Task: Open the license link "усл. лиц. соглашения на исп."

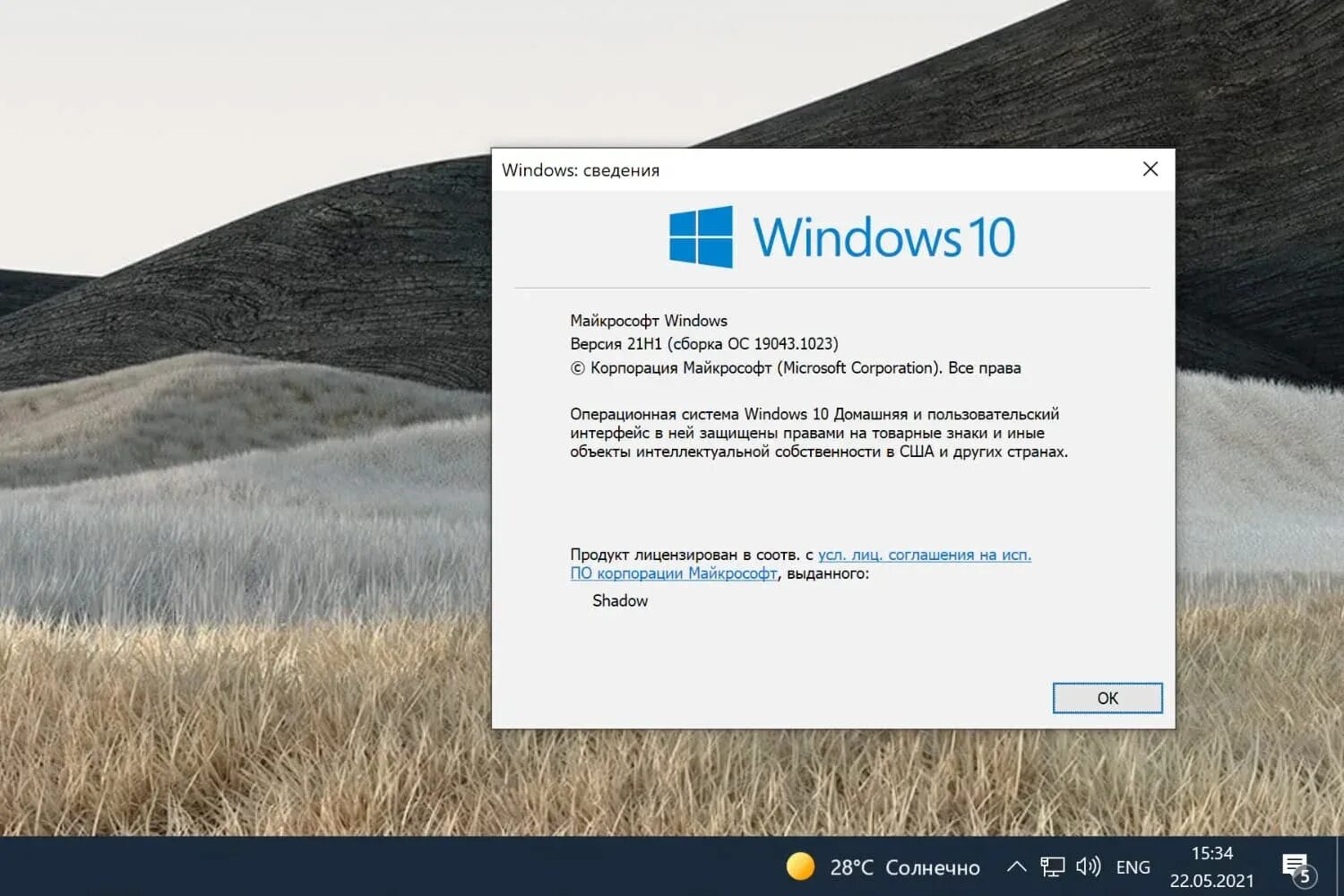Action: [x=925, y=555]
